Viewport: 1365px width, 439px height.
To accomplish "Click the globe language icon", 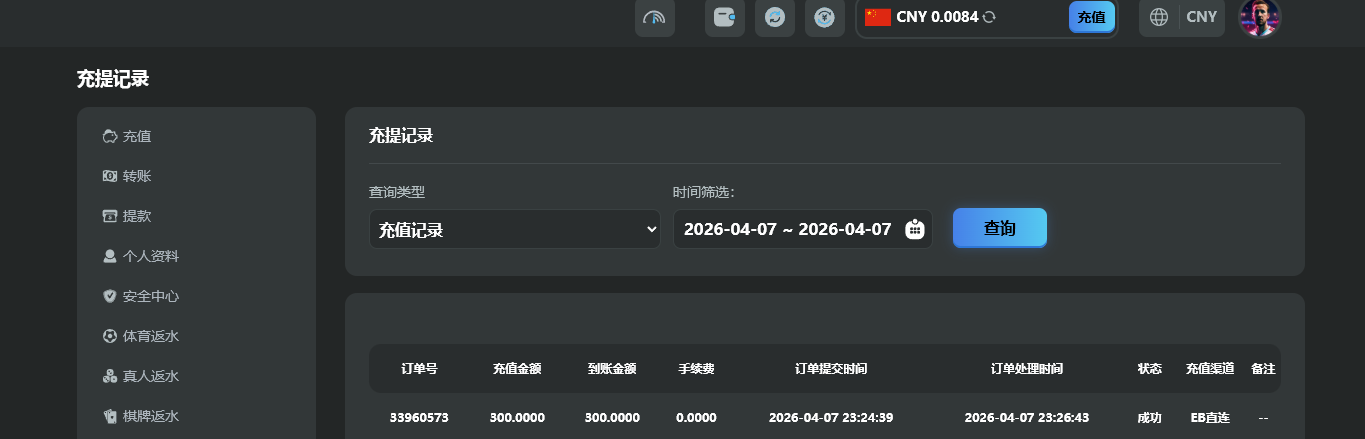I will [x=1159, y=17].
